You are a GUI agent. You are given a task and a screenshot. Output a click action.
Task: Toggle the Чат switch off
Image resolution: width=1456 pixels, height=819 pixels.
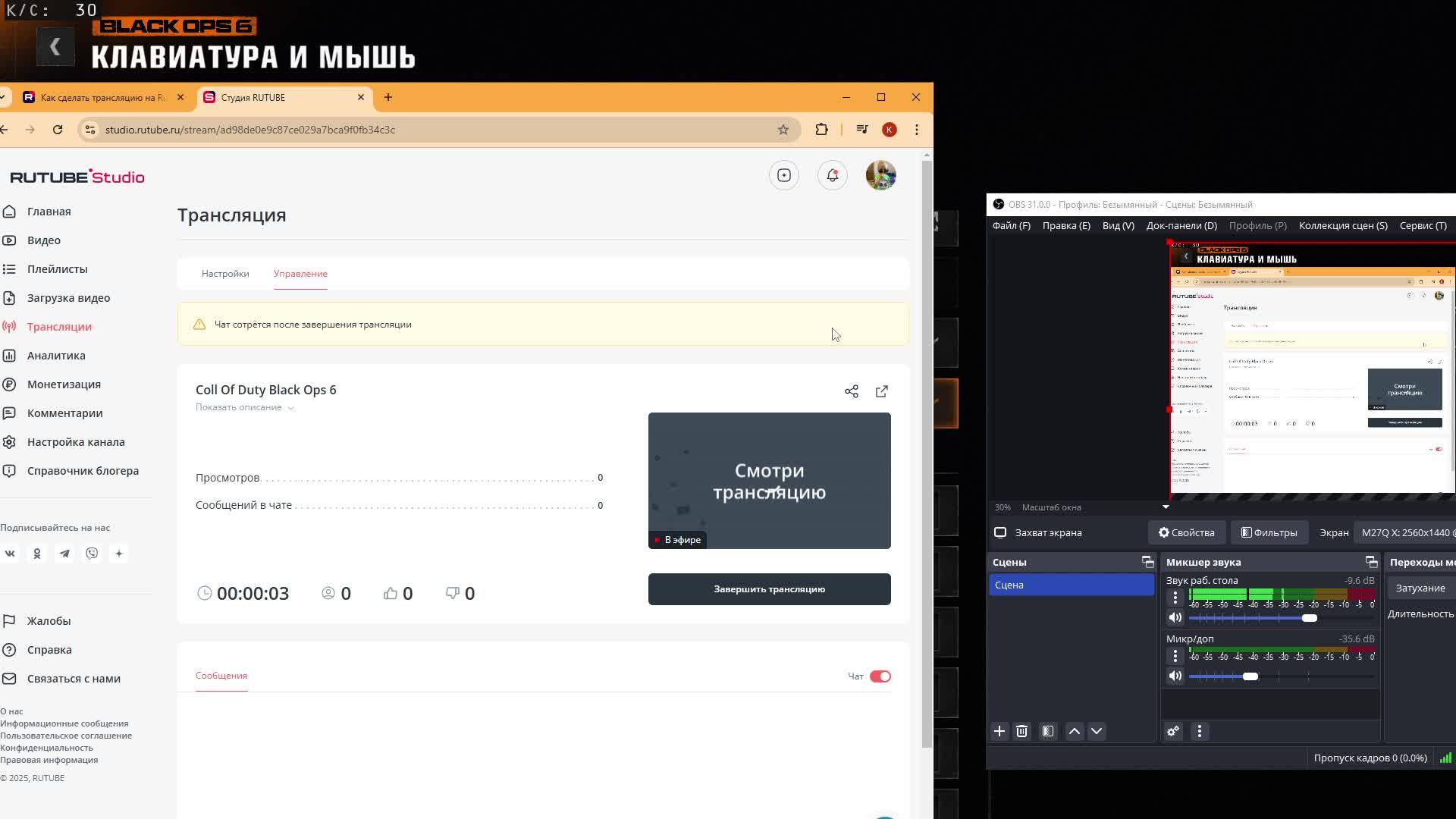point(880,676)
